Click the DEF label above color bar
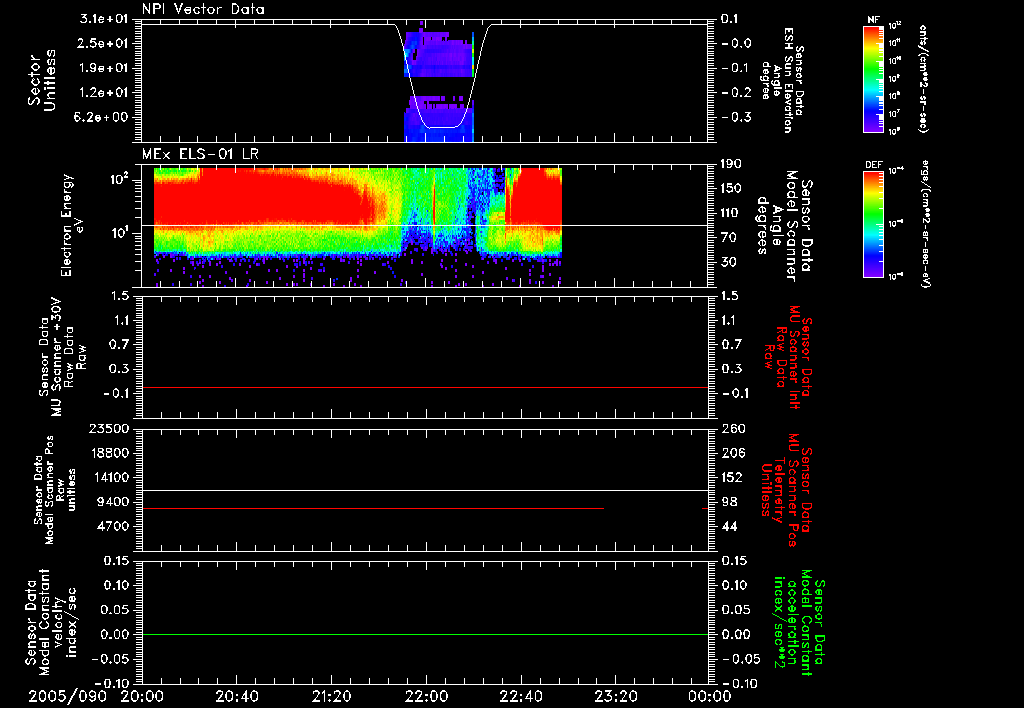 point(873,165)
